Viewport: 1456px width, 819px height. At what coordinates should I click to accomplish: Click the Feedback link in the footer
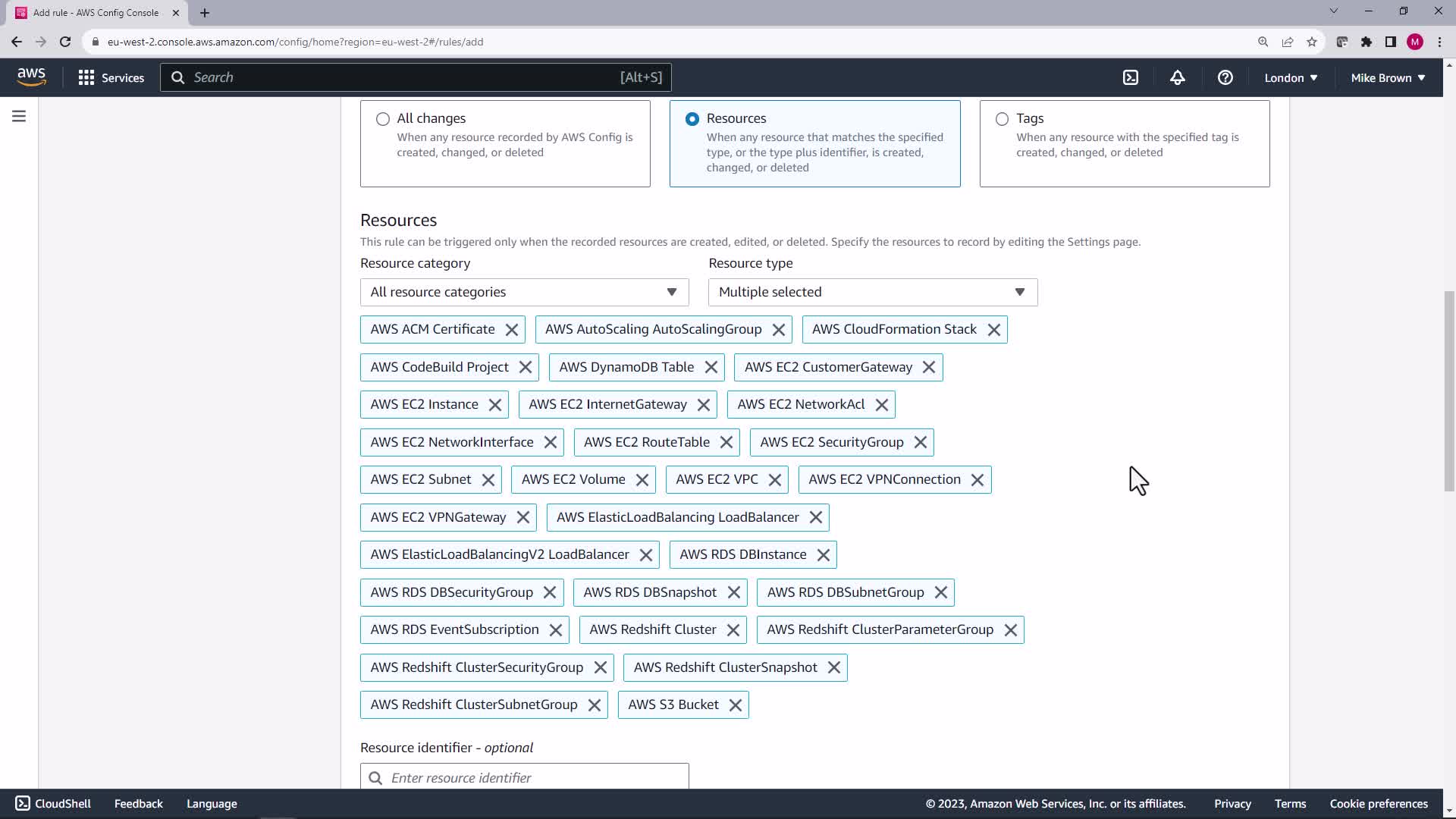pos(138,804)
